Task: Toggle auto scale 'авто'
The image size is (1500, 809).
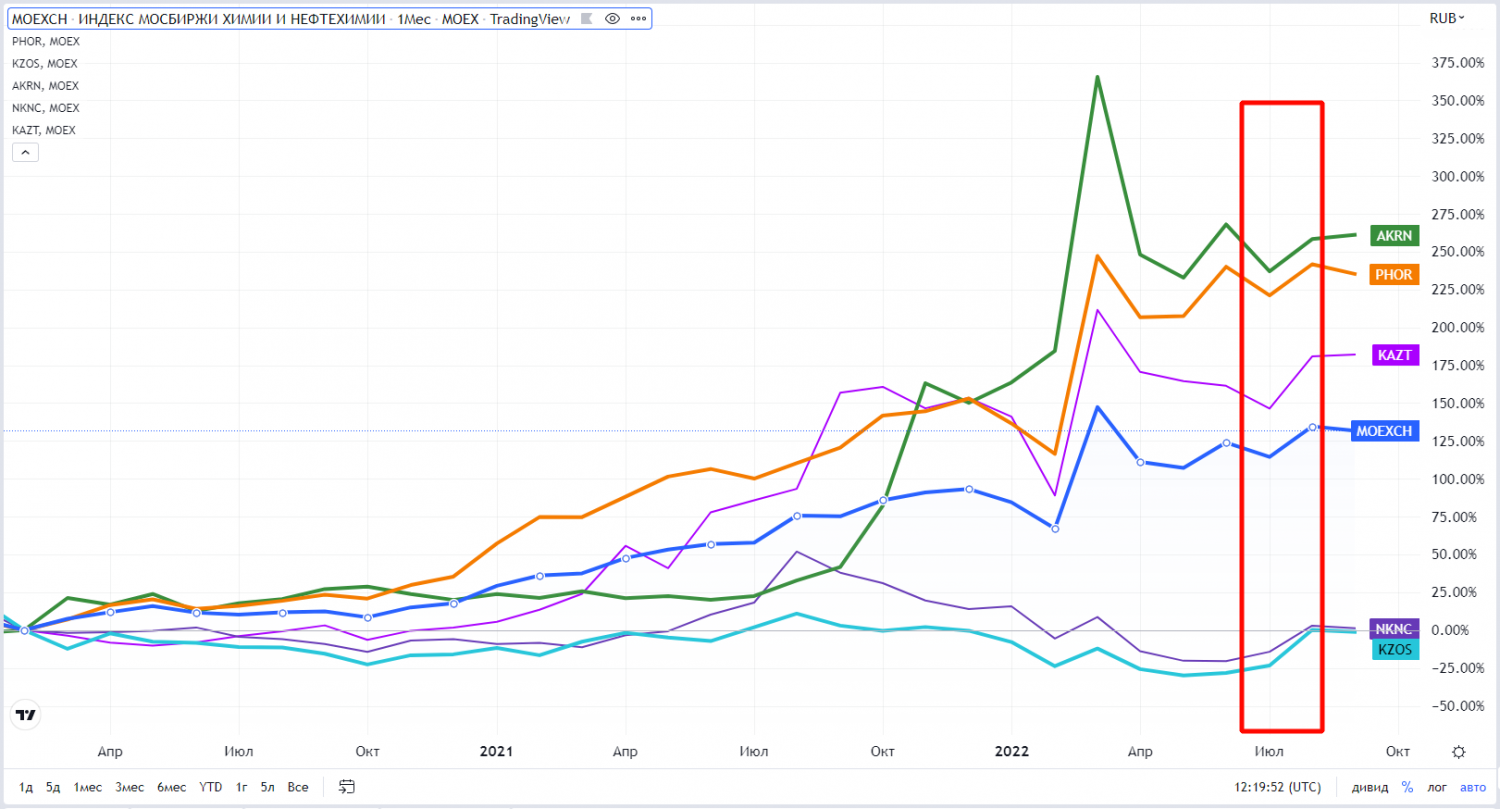Action: [1473, 787]
